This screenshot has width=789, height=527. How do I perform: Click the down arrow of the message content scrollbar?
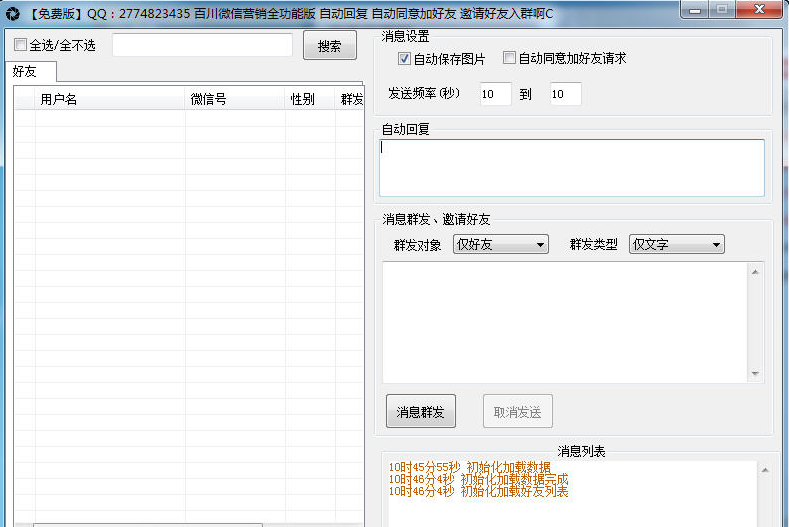tap(755, 373)
